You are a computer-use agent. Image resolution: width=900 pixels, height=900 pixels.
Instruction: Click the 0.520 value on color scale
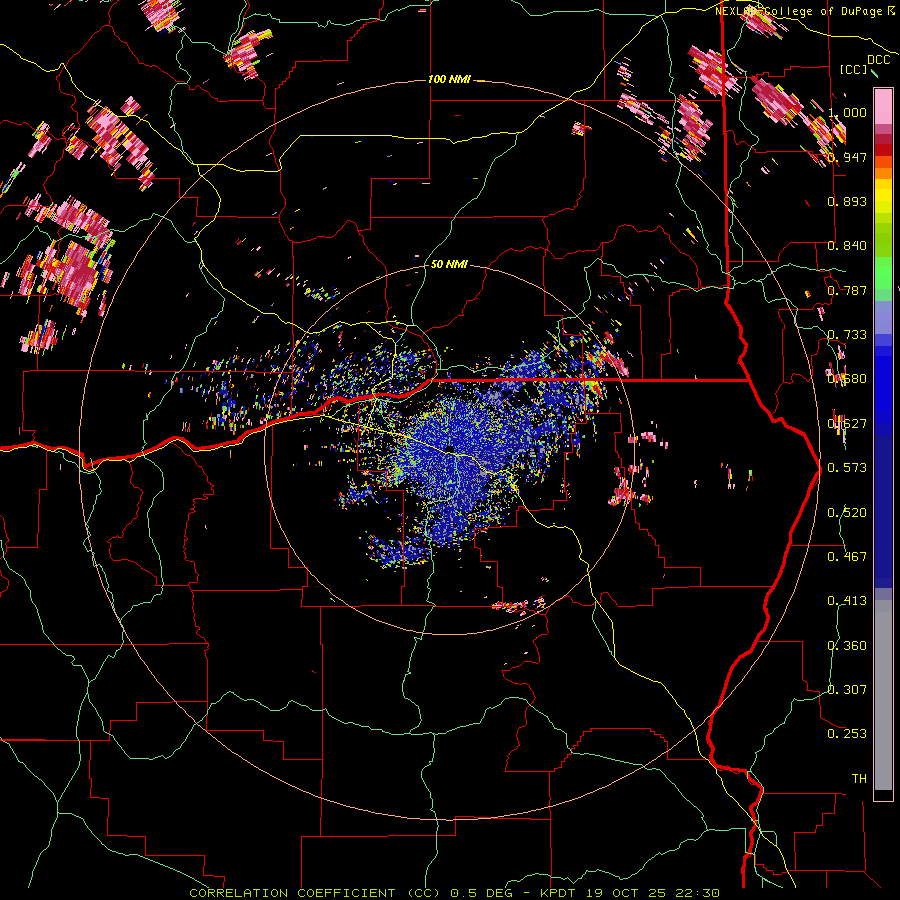847,513
